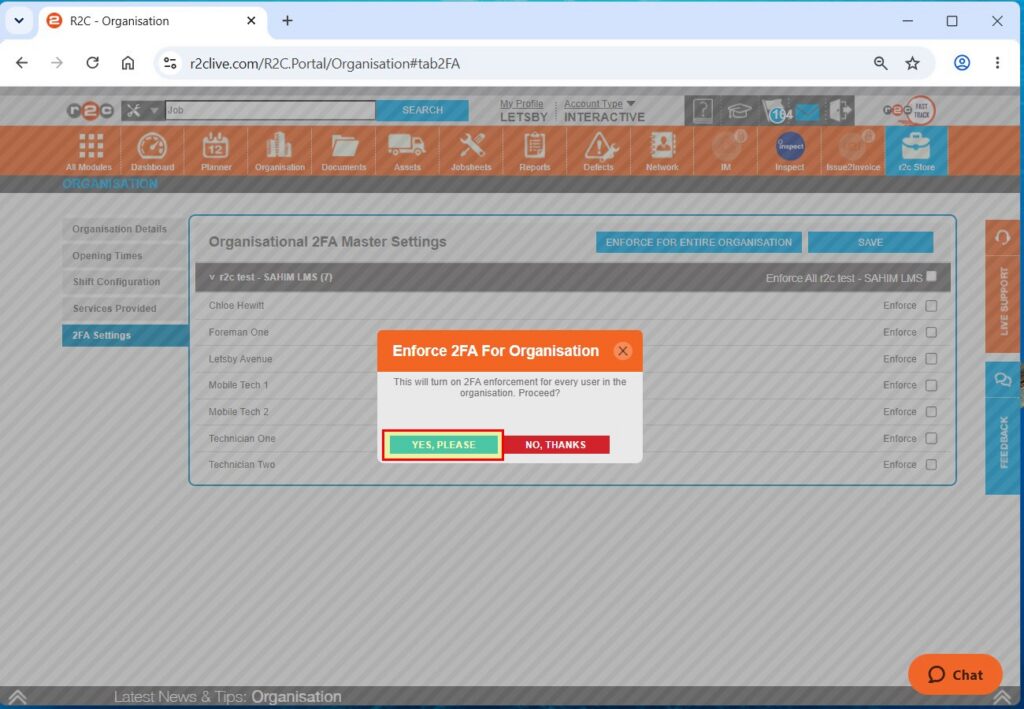Click the blue Search button
Screen dimensions: 1024x709
click(x=423, y=110)
